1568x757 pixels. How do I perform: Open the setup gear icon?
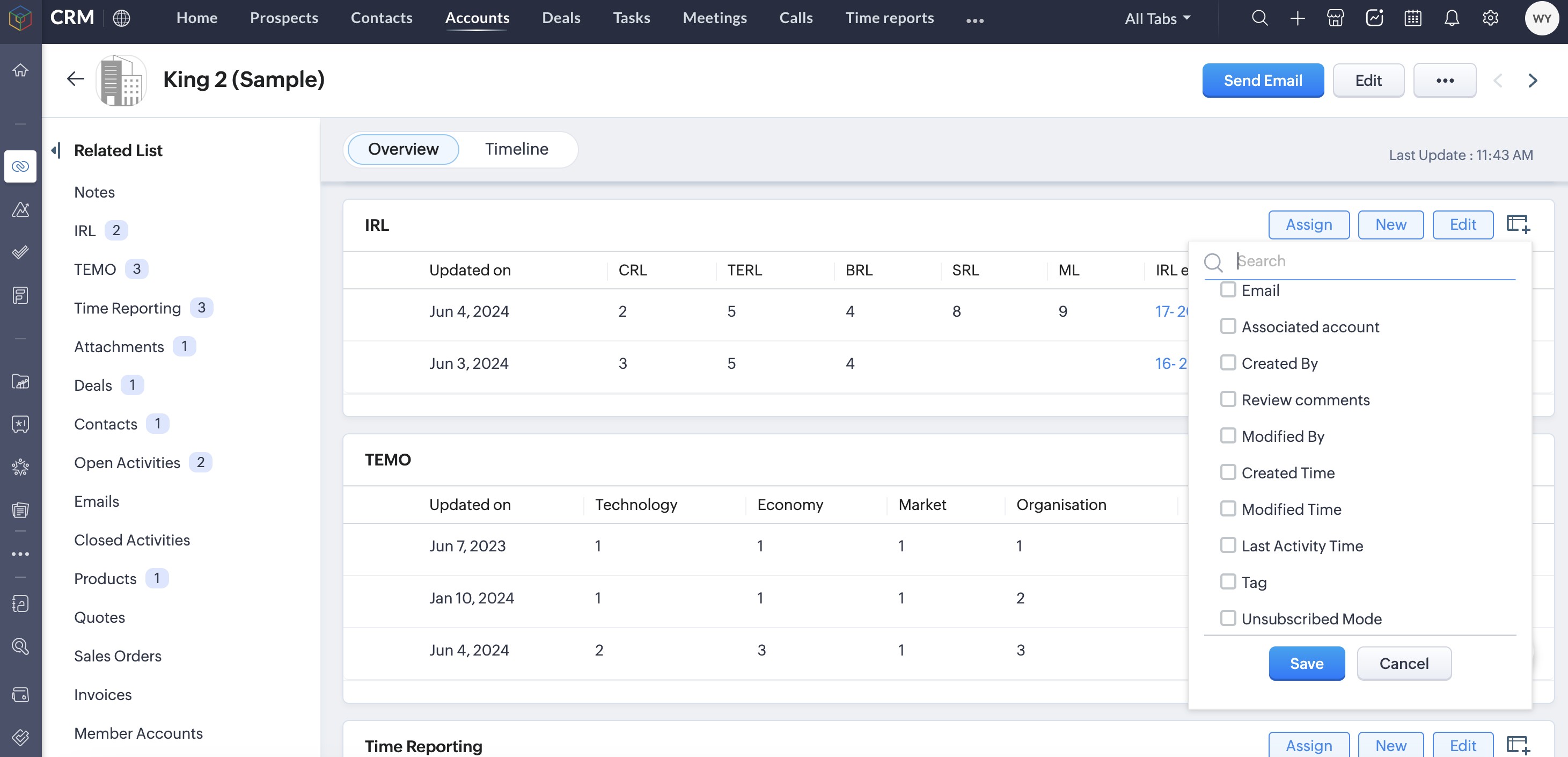[x=1490, y=18]
